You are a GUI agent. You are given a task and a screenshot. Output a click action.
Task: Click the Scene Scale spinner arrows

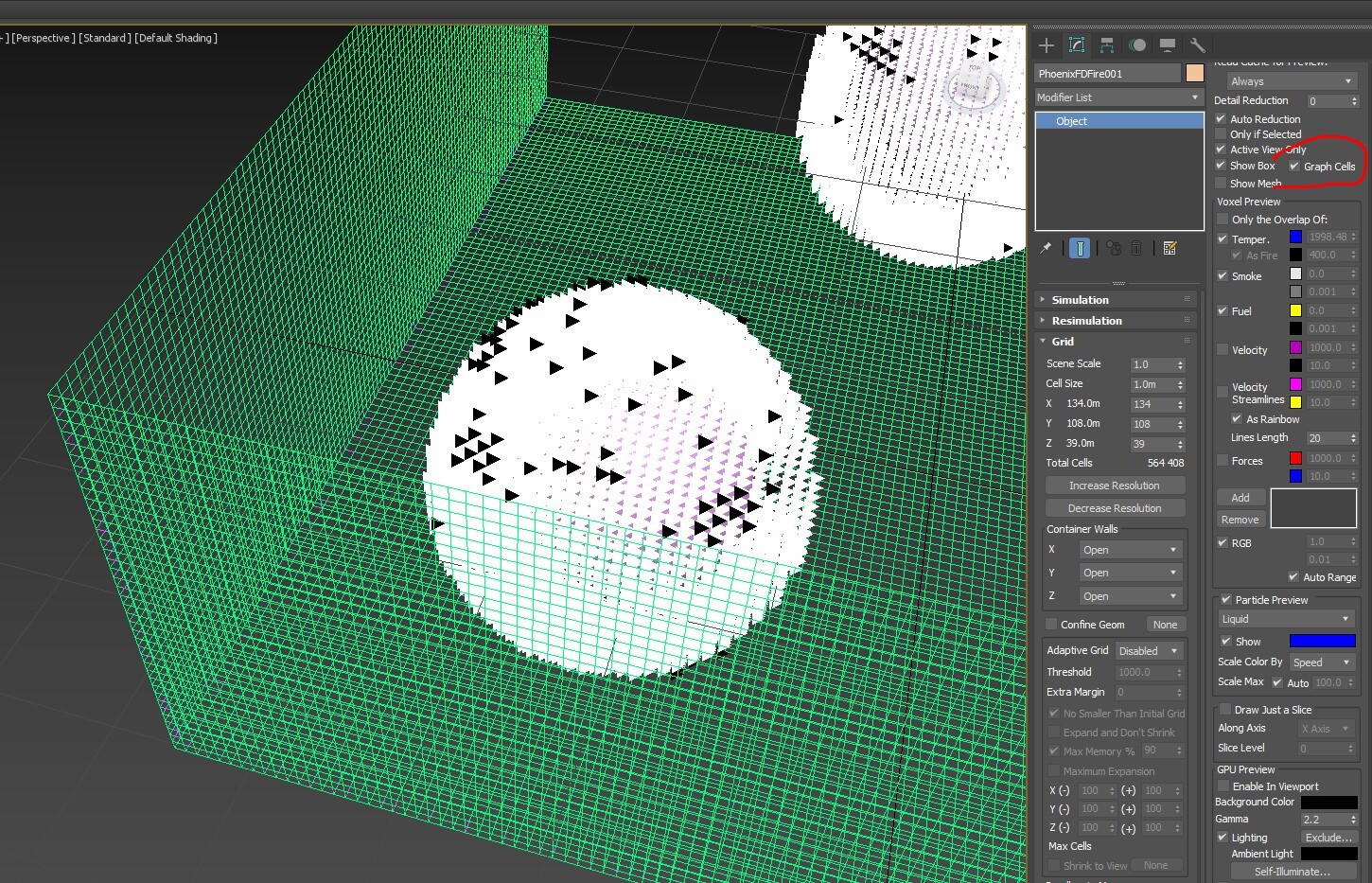coord(1180,364)
